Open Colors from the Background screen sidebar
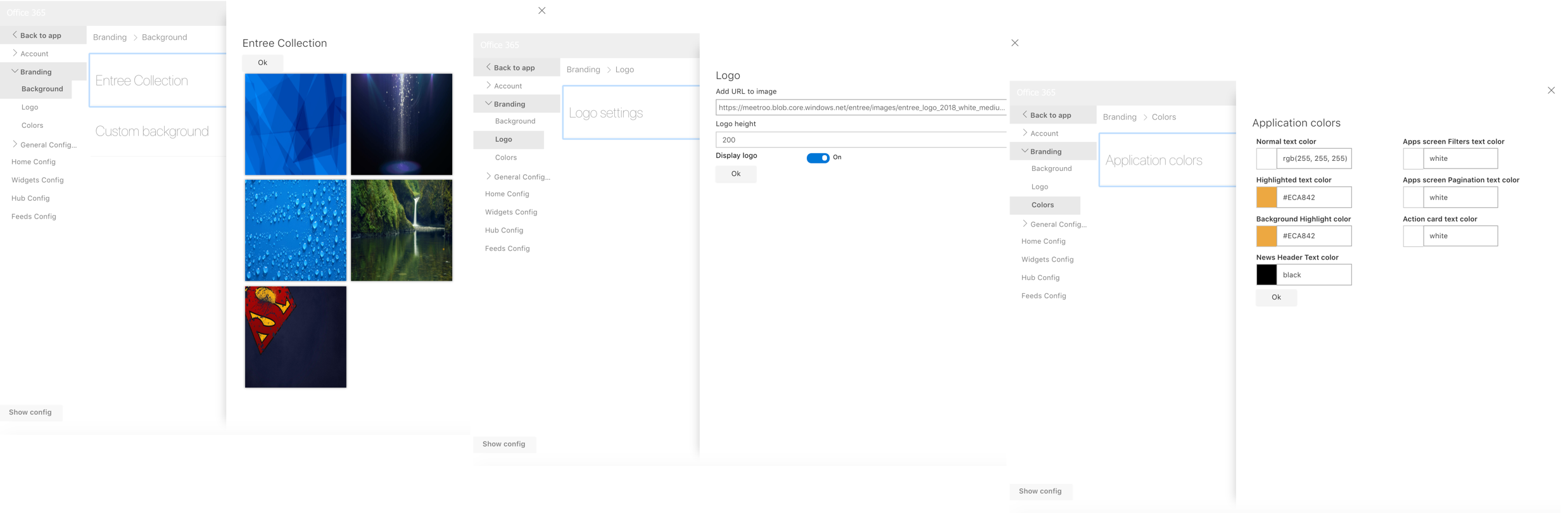The width and height of the screenshot is (1568, 513). click(32, 125)
